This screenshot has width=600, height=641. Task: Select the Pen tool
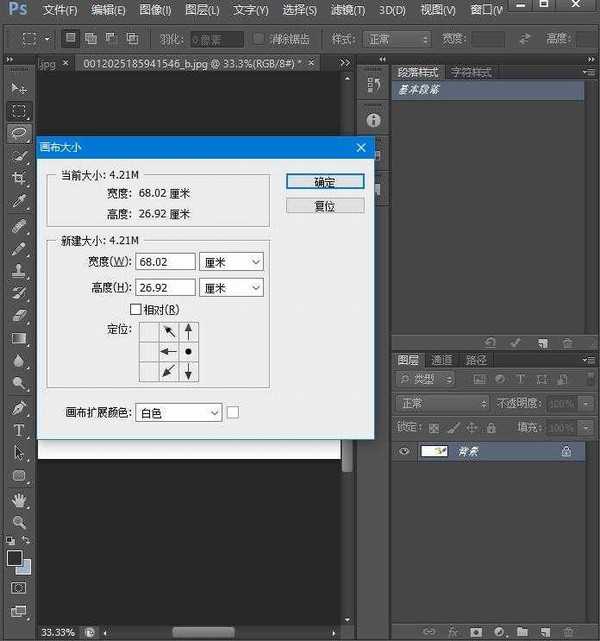click(18, 408)
